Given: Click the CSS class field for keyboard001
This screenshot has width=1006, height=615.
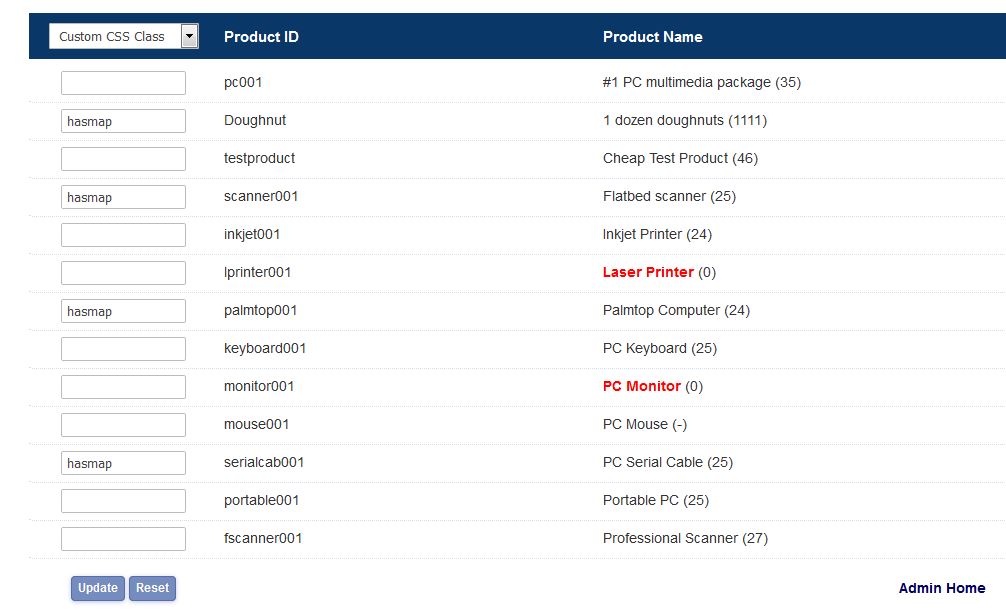Looking at the screenshot, I should coord(123,349).
